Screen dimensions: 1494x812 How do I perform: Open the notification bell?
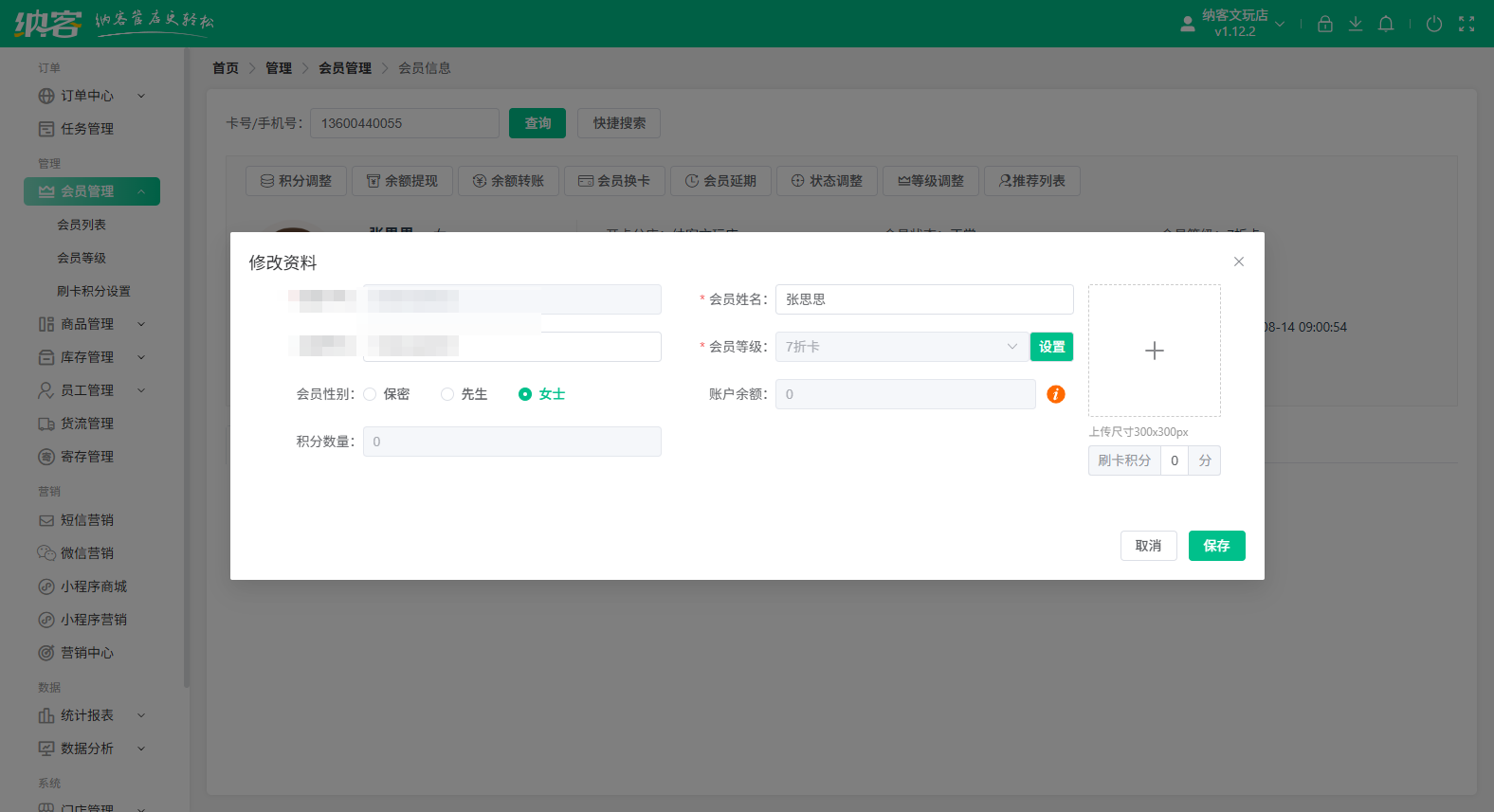coord(1386,24)
